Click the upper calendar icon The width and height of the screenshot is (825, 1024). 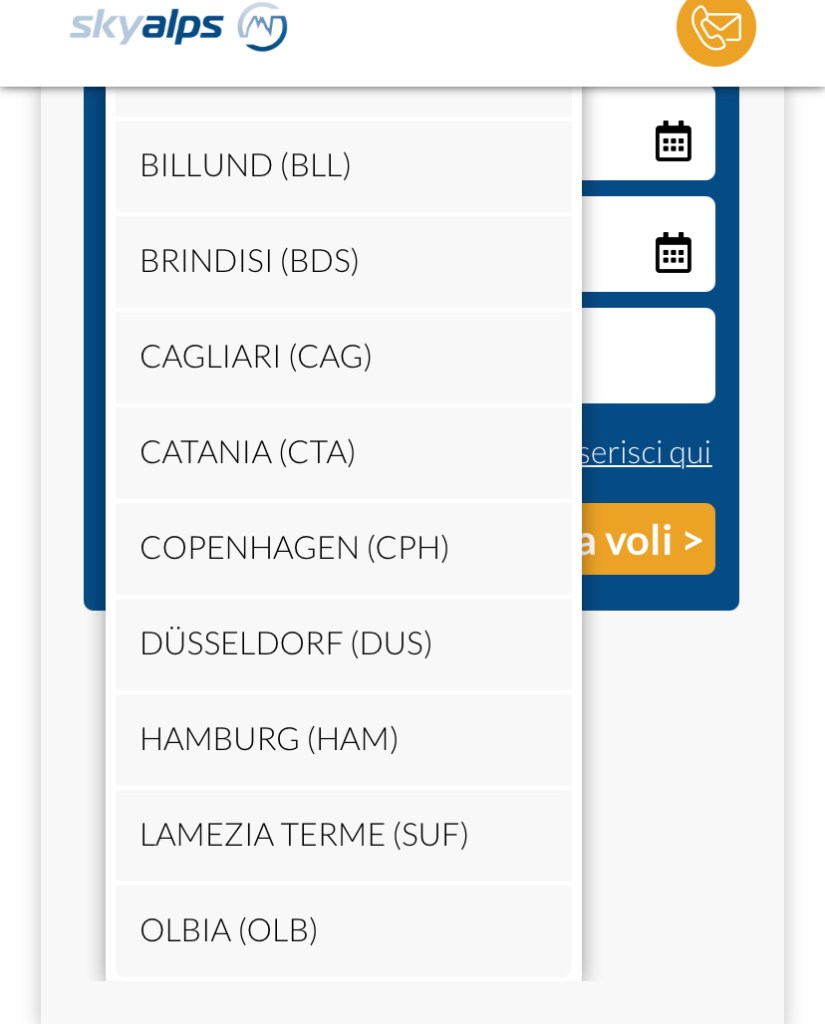[673, 141]
